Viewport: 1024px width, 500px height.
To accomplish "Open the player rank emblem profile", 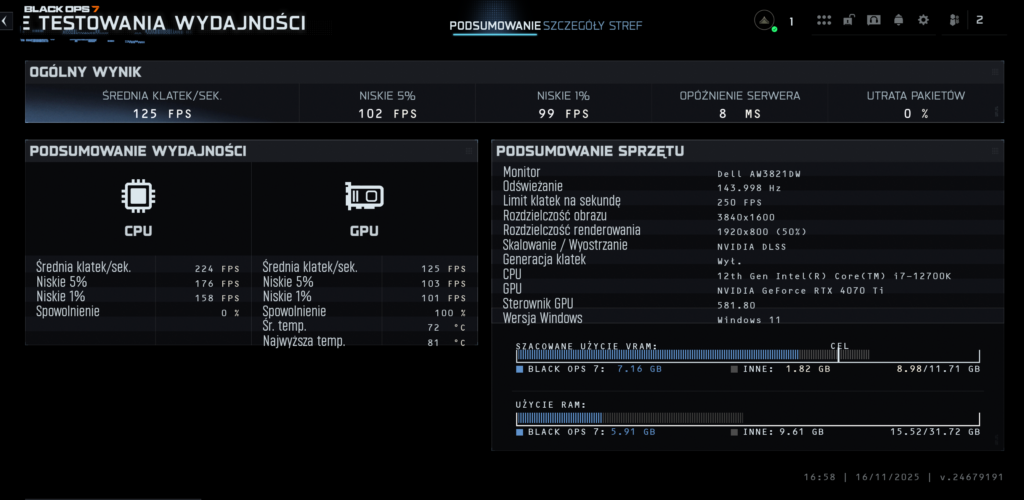I will 763,20.
